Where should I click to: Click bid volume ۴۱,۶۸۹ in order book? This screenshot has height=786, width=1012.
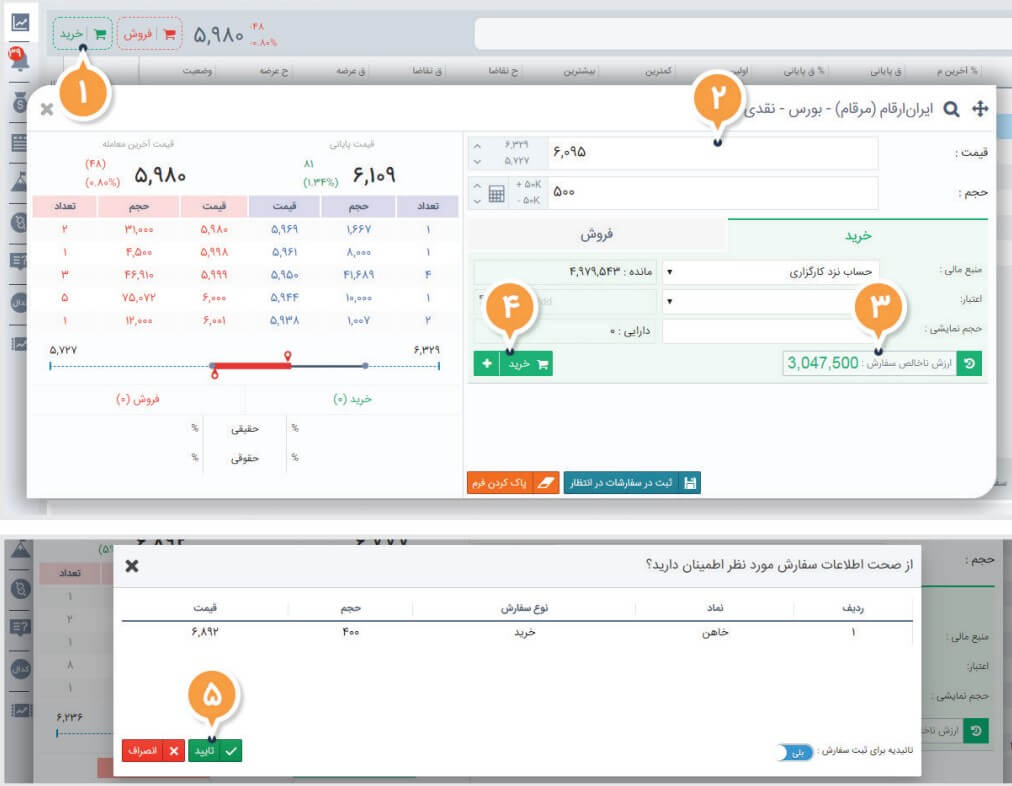359,274
